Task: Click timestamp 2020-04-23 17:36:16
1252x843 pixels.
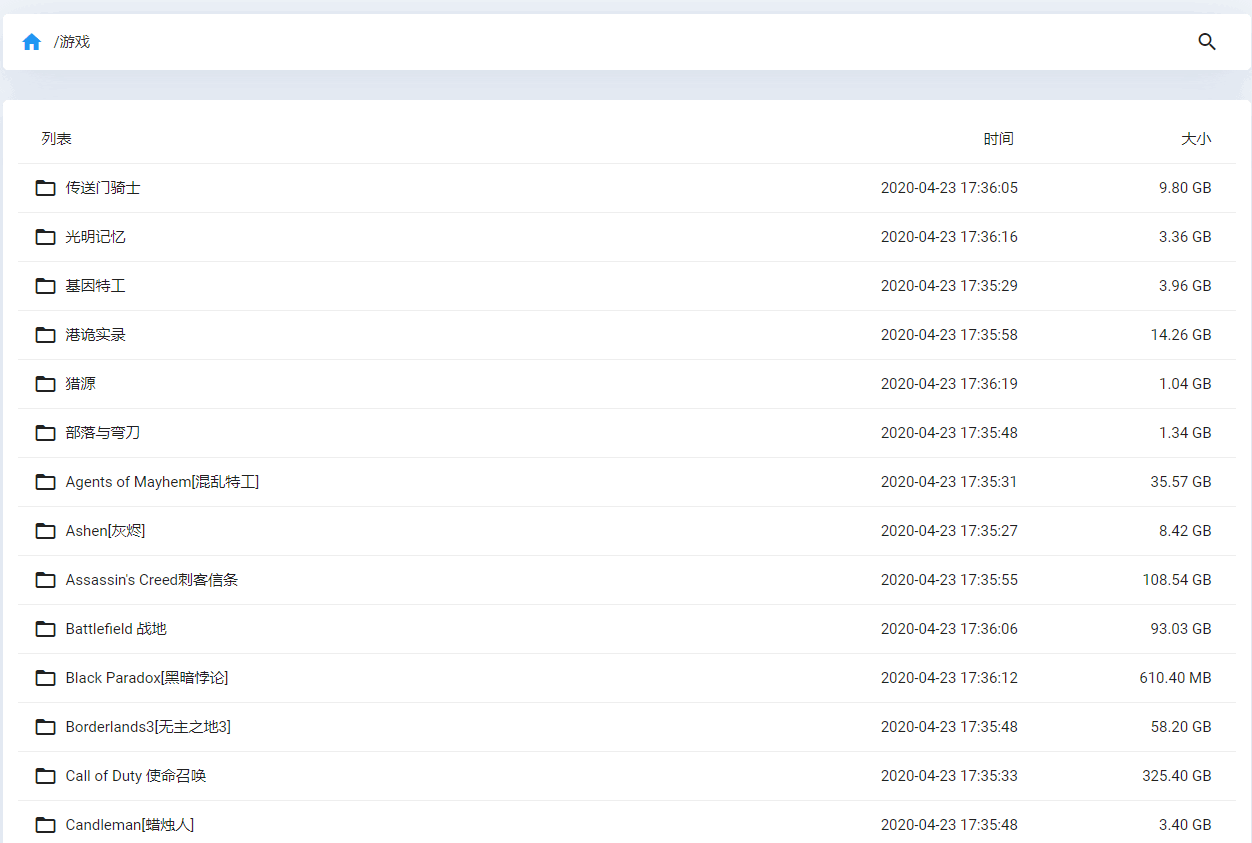Action: (x=949, y=237)
